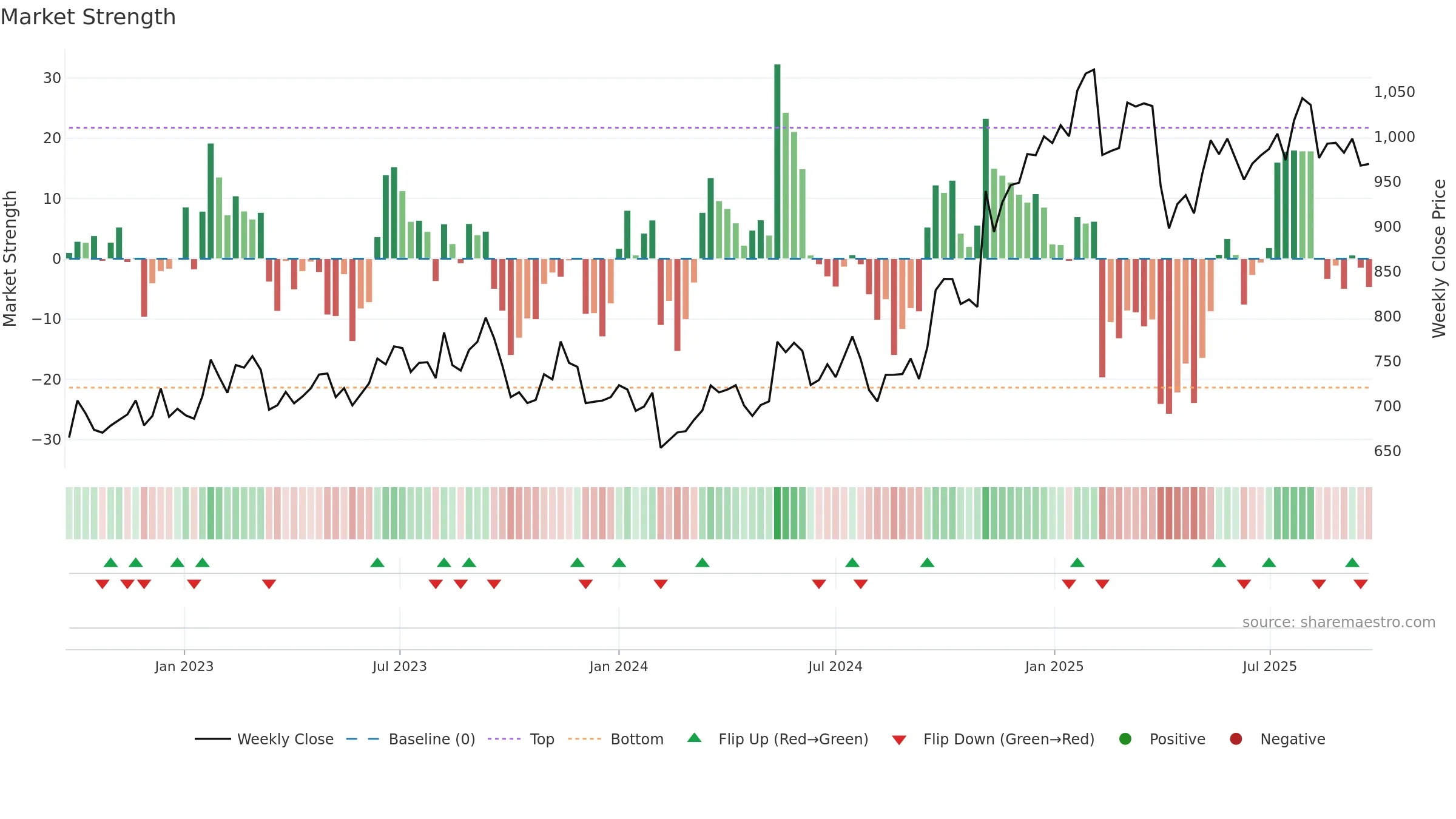
Task: Click the 1,050 price axis value
Action: pyautogui.click(x=1394, y=92)
